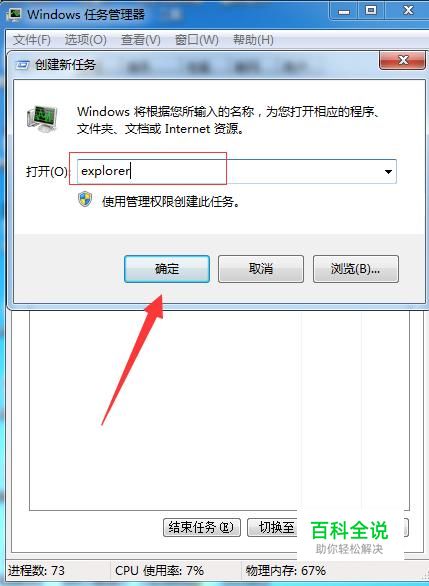The width and height of the screenshot is (429, 586).
Task: Open the 文件(F) menu
Action: pyautogui.click(x=31, y=40)
